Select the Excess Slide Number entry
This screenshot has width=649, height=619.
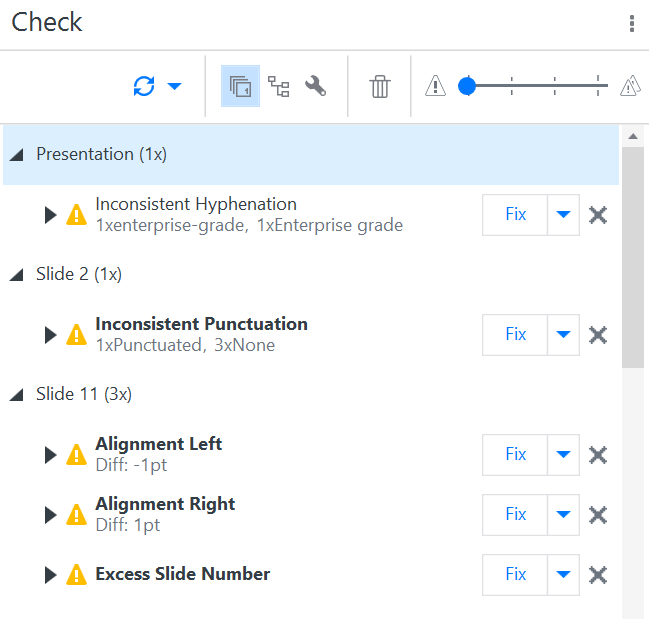pos(182,574)
